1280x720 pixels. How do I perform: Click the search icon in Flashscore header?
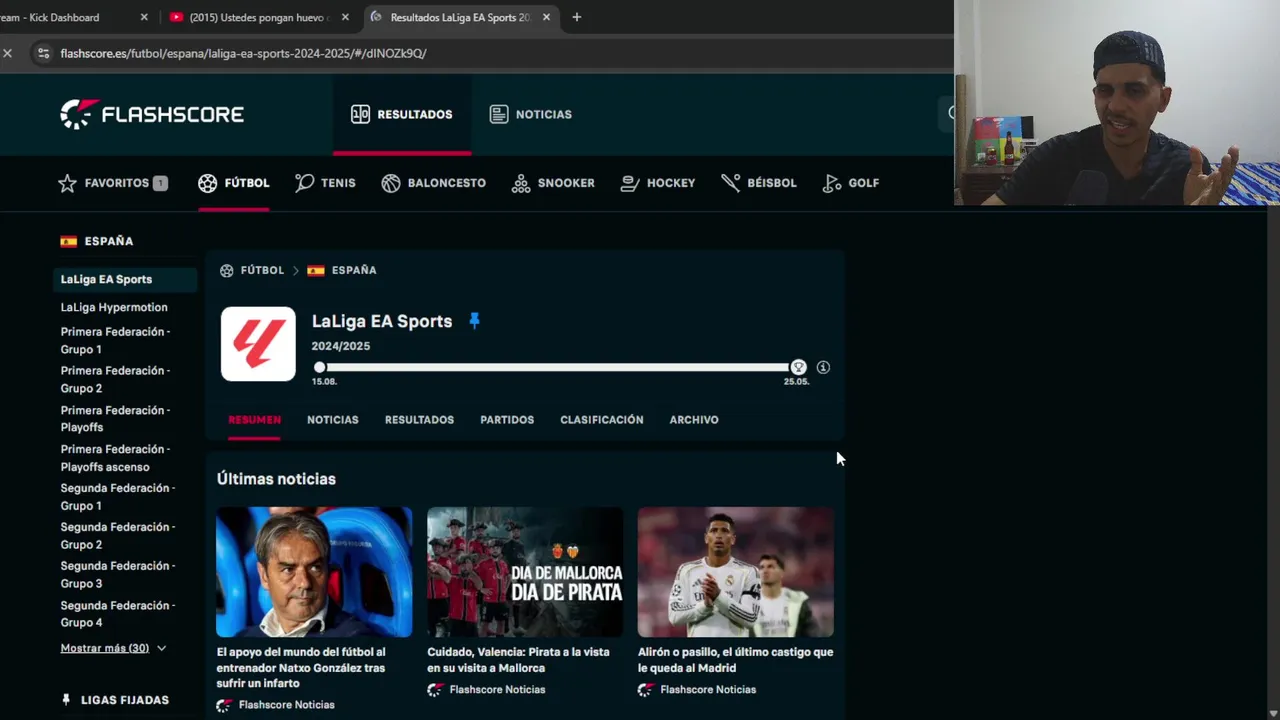(951, 114)
